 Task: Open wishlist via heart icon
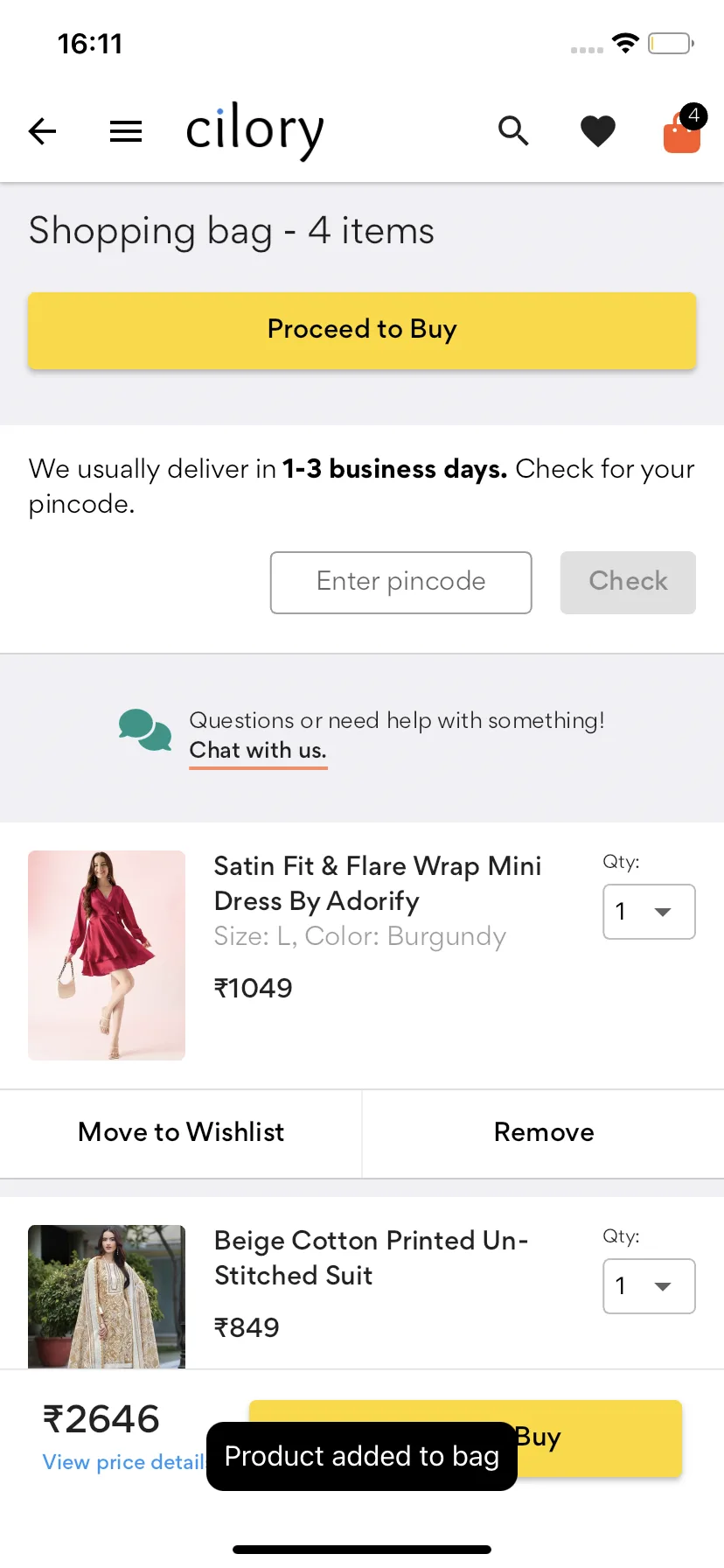click(x=598, y=131)
